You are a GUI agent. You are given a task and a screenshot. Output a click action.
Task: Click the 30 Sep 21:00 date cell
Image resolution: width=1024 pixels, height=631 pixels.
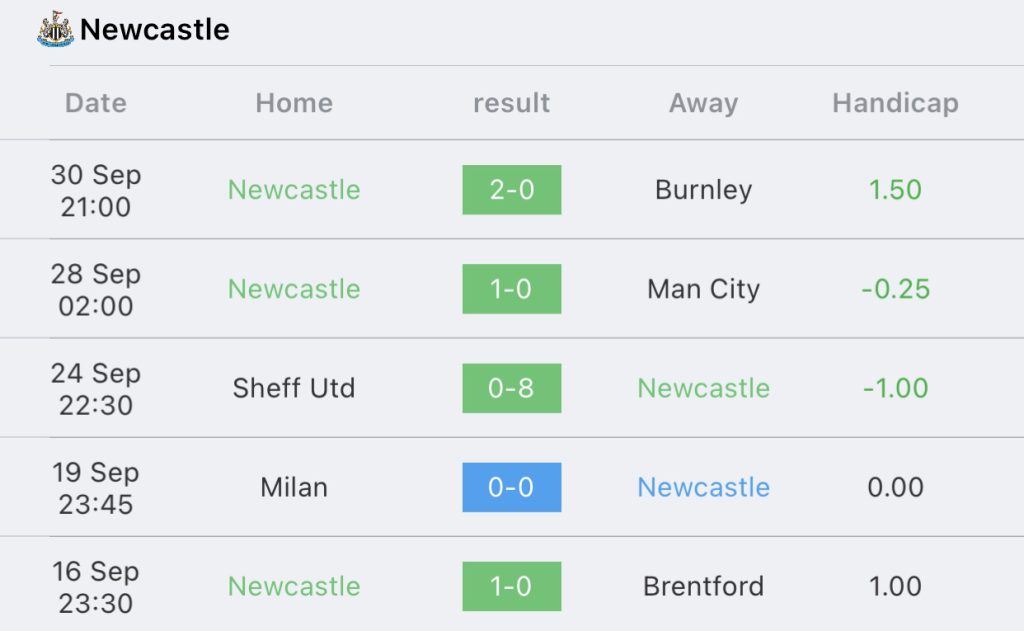(96, 190)
